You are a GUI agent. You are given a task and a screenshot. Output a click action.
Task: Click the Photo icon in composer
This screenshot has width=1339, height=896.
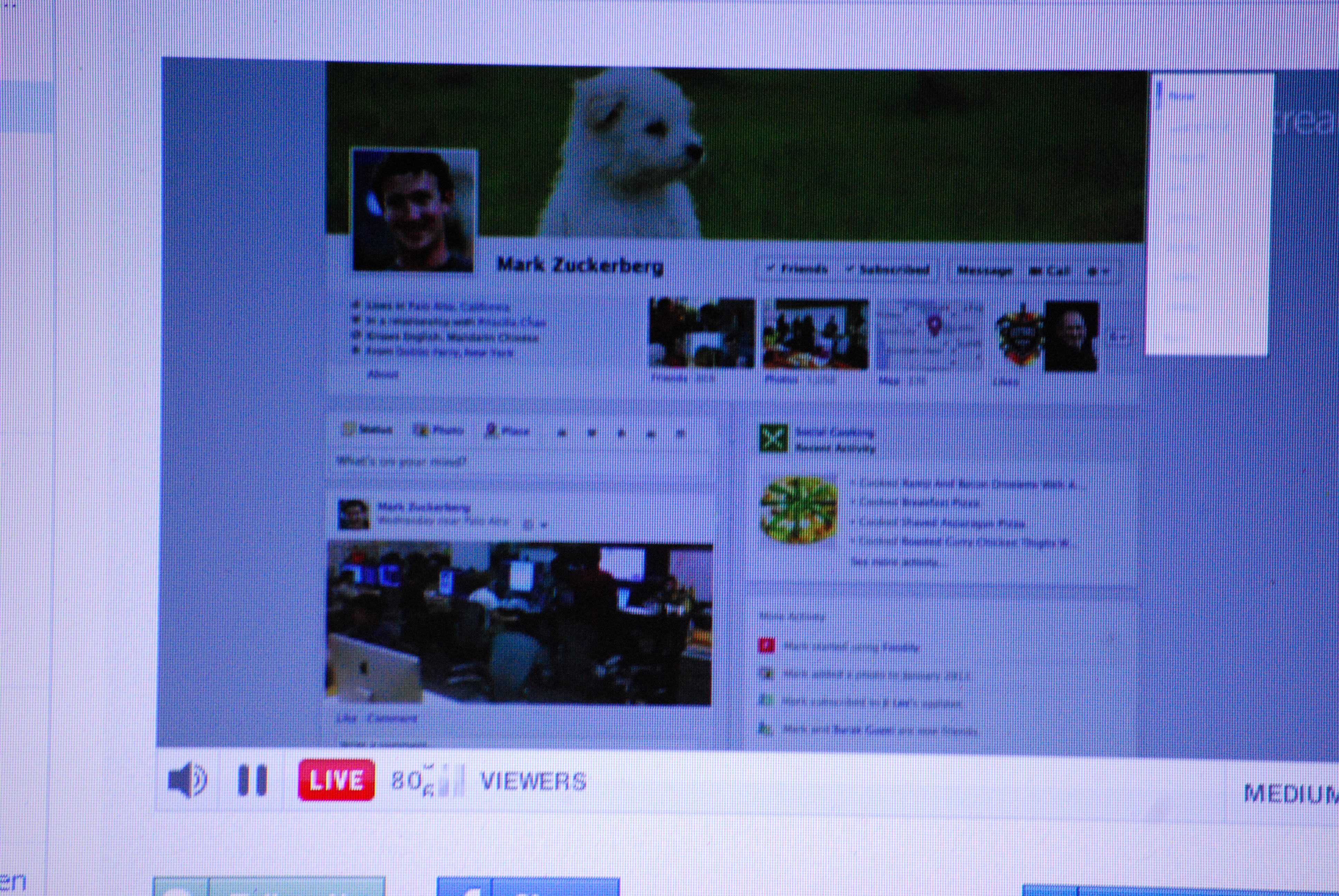pyautogui.click(x=421, y=430)
